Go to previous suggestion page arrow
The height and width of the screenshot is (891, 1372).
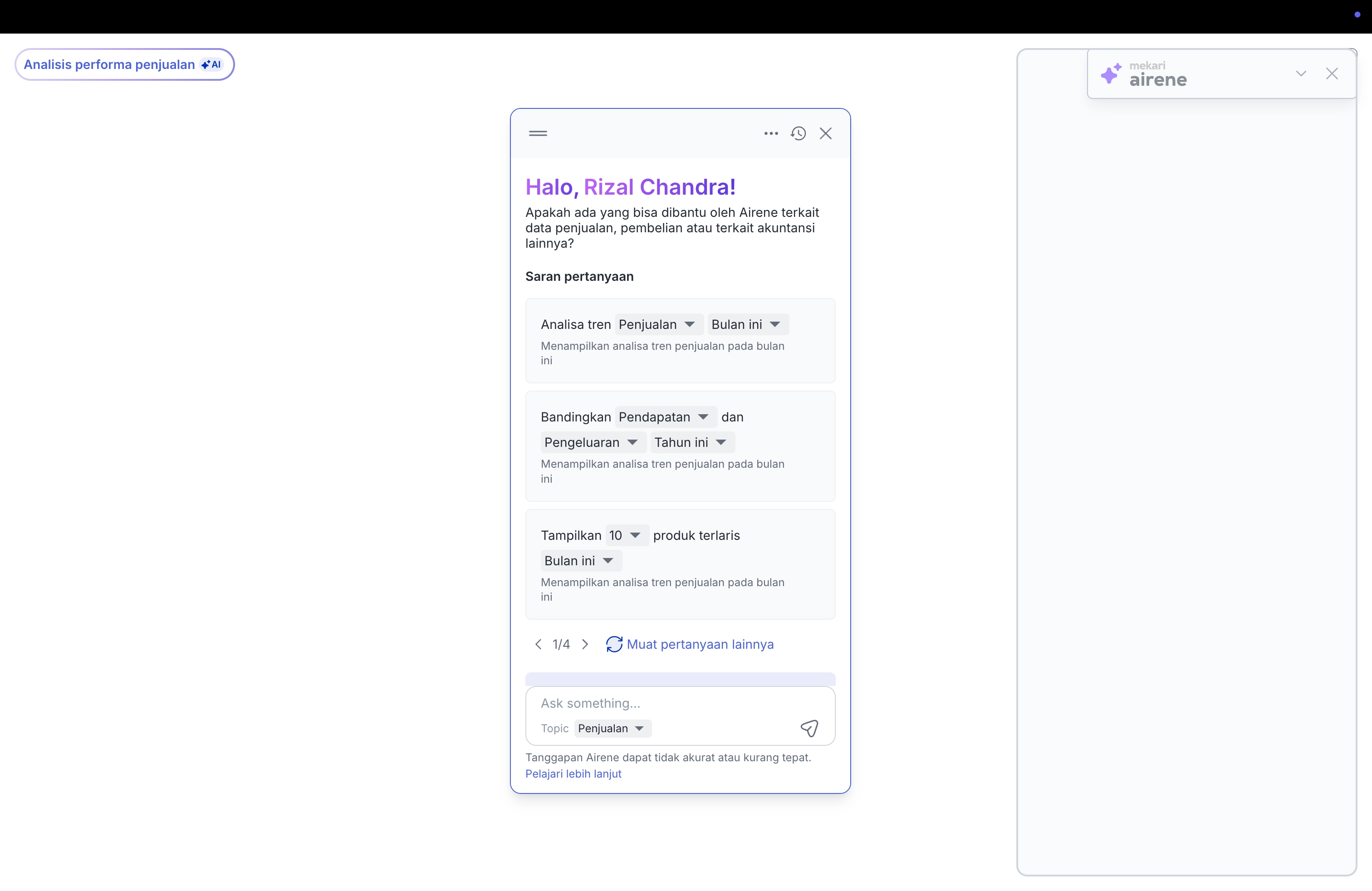pos(538,644)
